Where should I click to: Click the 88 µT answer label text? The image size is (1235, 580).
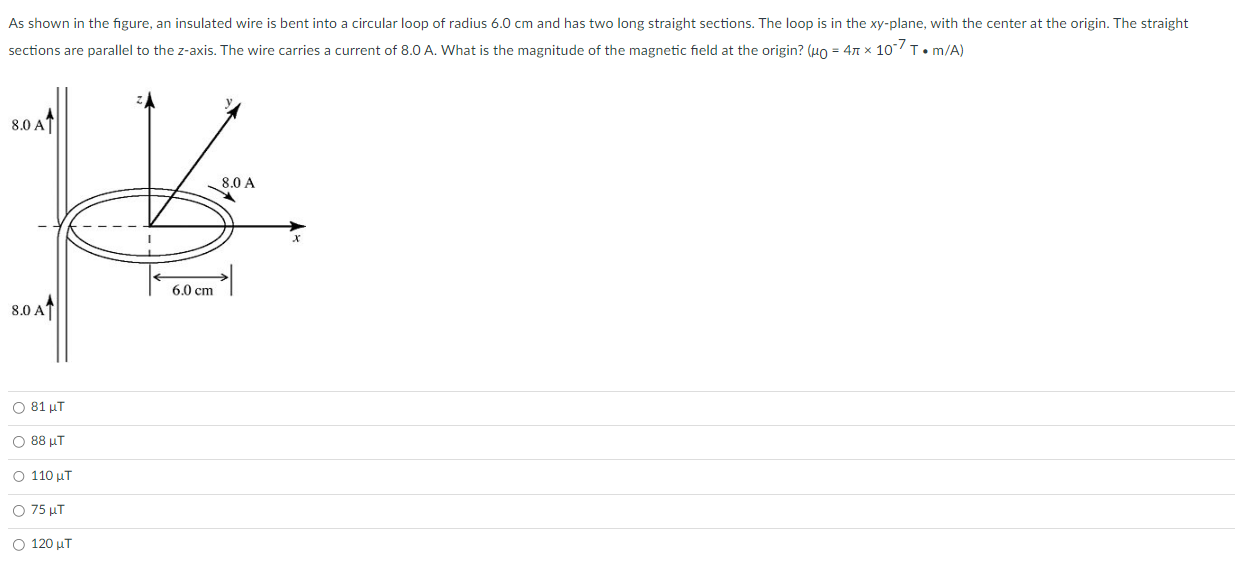[47, 441]
